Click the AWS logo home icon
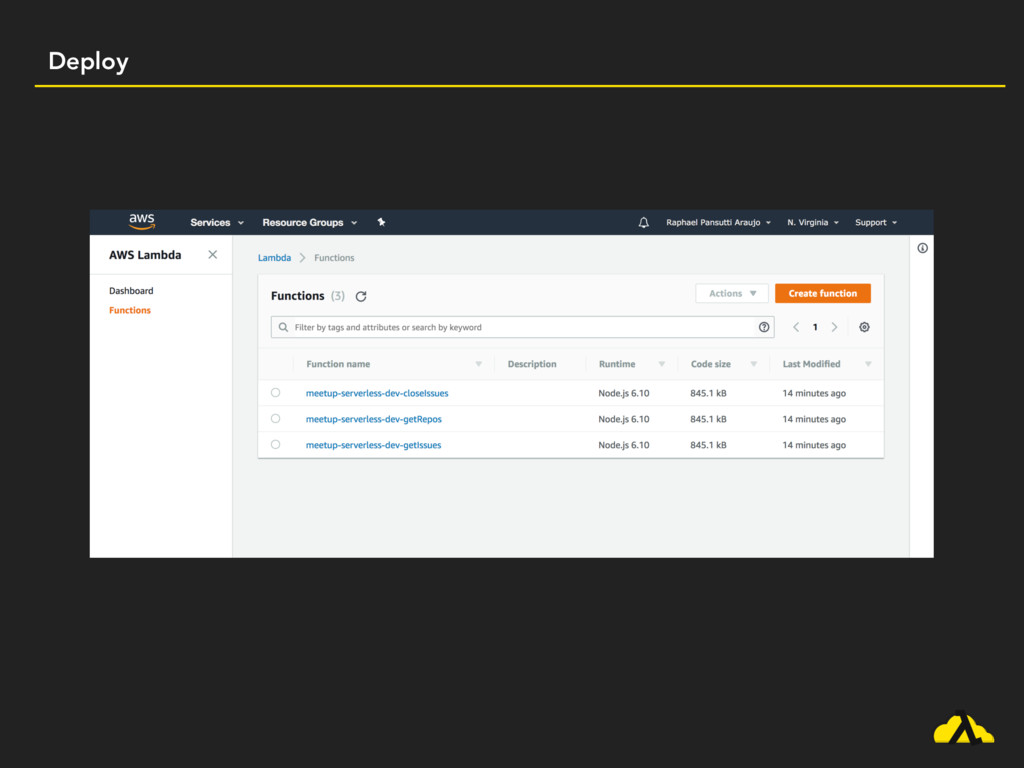The width and height of the screenshot is (1024, 768). point(142,221)
